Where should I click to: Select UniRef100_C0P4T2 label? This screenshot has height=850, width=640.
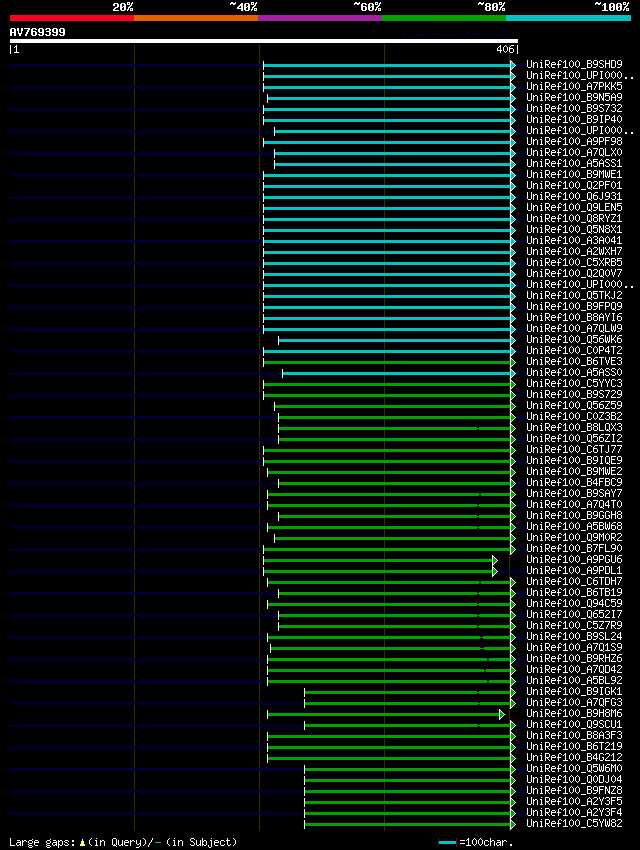[x=574, y=350]
